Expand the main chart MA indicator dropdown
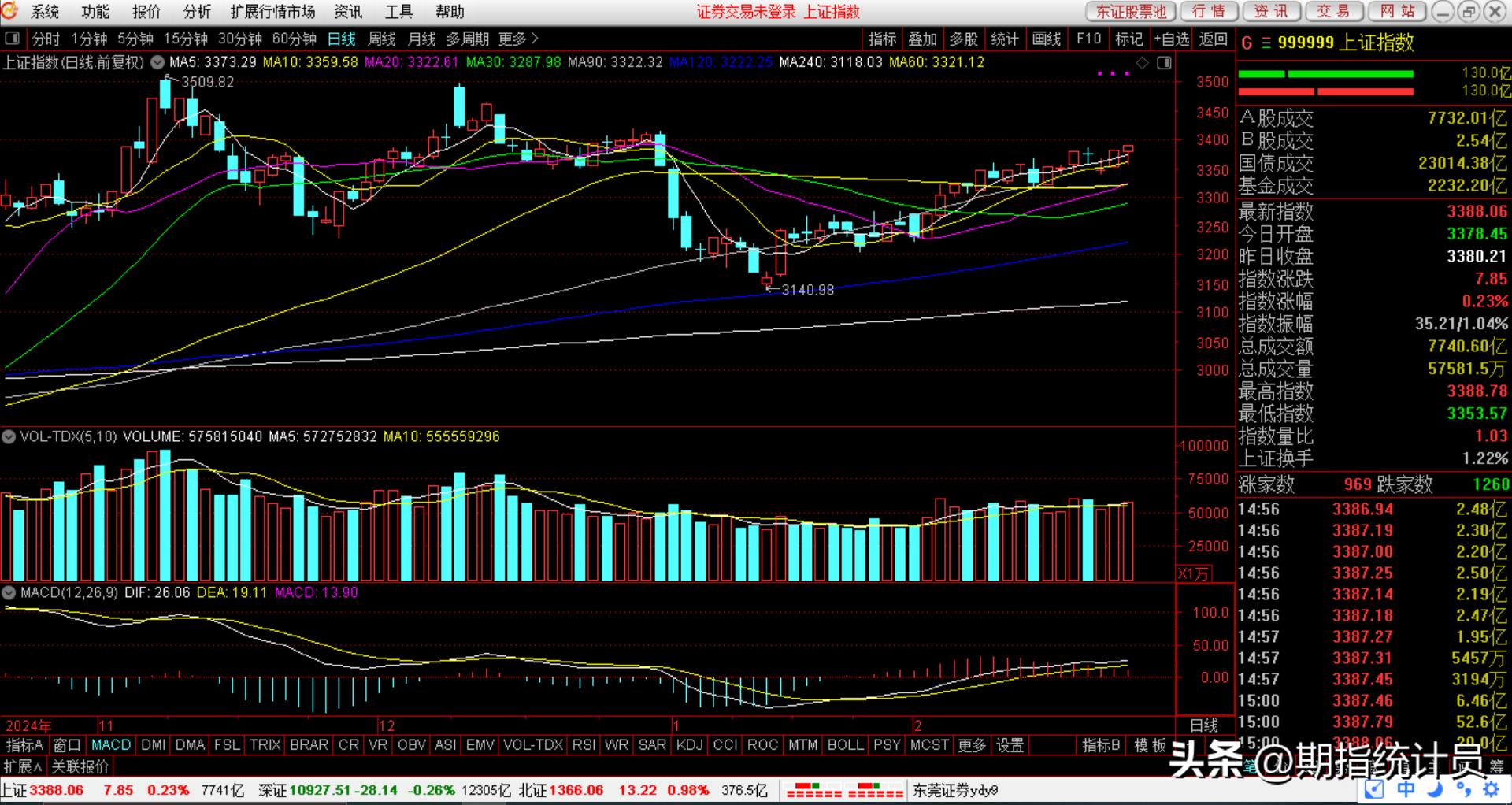This screenshot has width=1512, height=805. (x=157, y=62)
